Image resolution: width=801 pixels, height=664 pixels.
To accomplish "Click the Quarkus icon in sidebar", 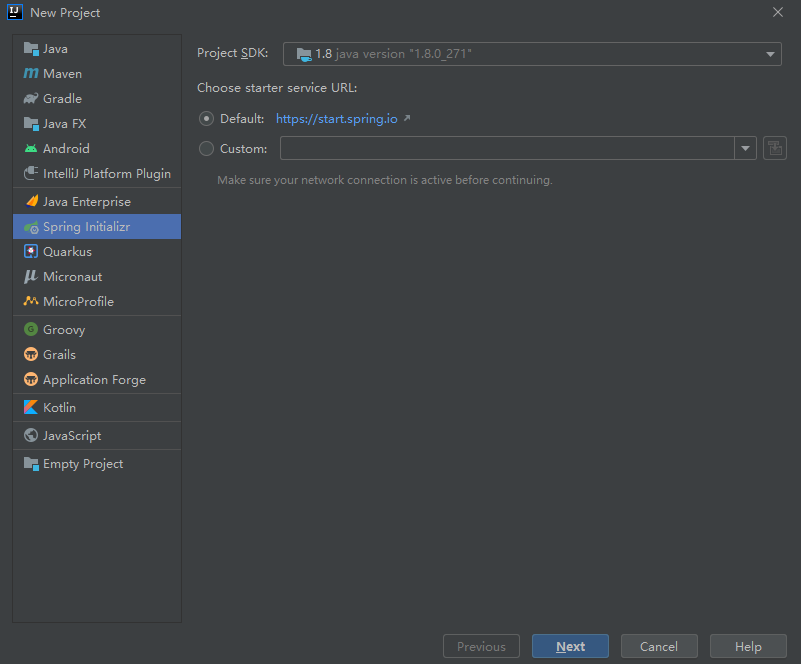I will [x=31, y=252].
